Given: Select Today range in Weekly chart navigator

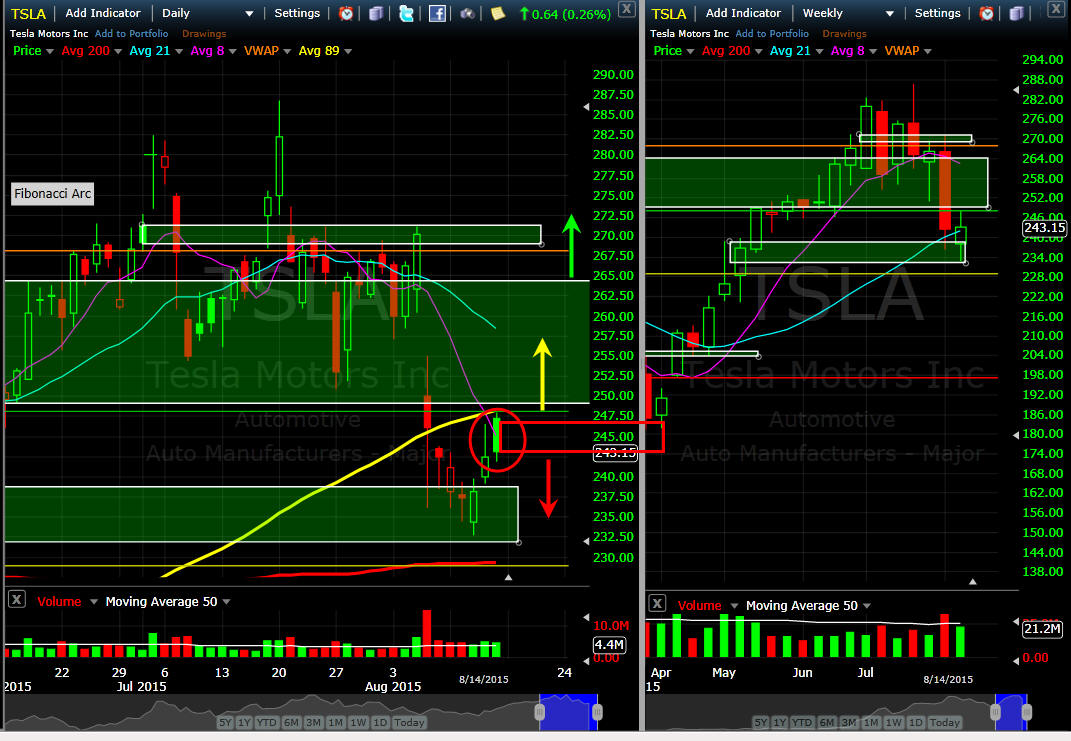Looking at the screenshot, I should [945, 723].
